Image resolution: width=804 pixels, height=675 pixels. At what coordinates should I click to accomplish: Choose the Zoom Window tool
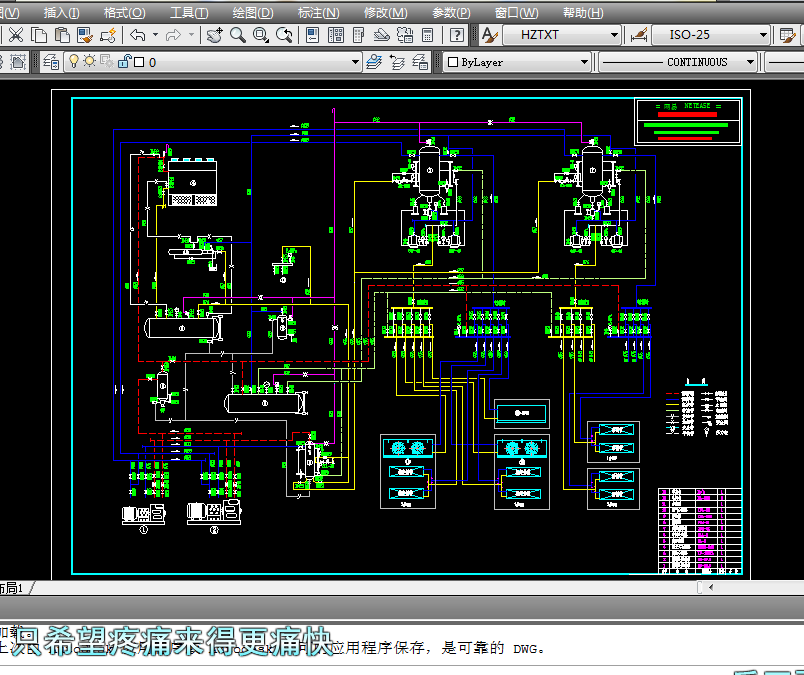coord(260,35)
